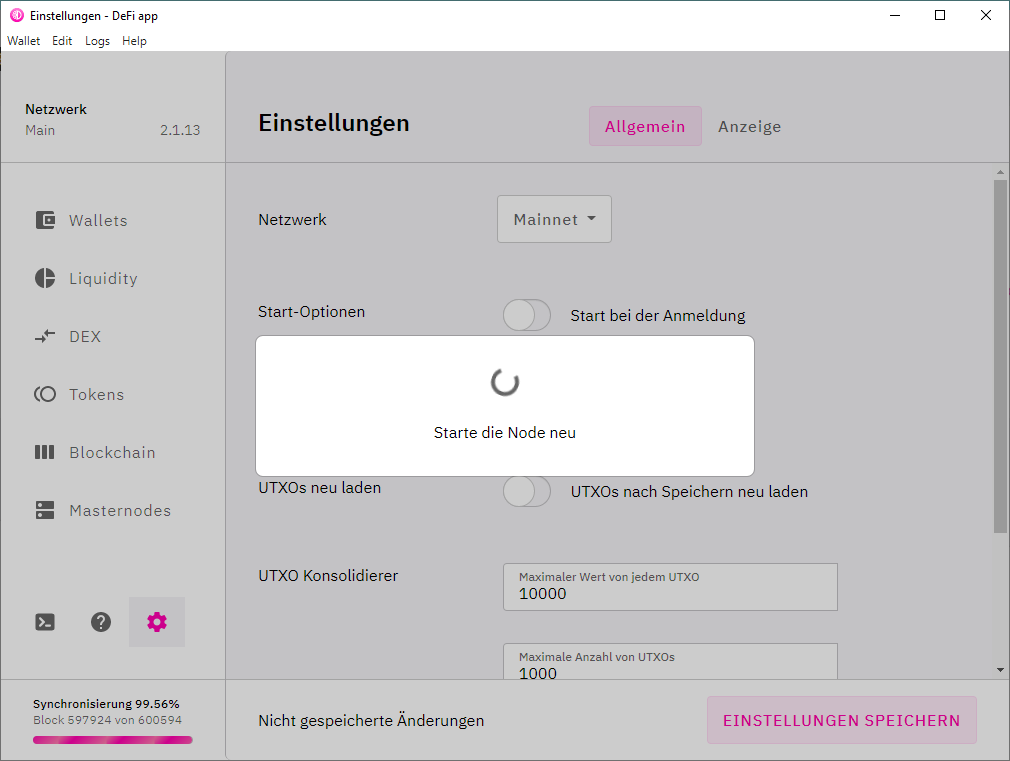Open the console terminal icon
Image resolution: width=1010 pixels, height=761 pixels.
(x=45, y=622)
